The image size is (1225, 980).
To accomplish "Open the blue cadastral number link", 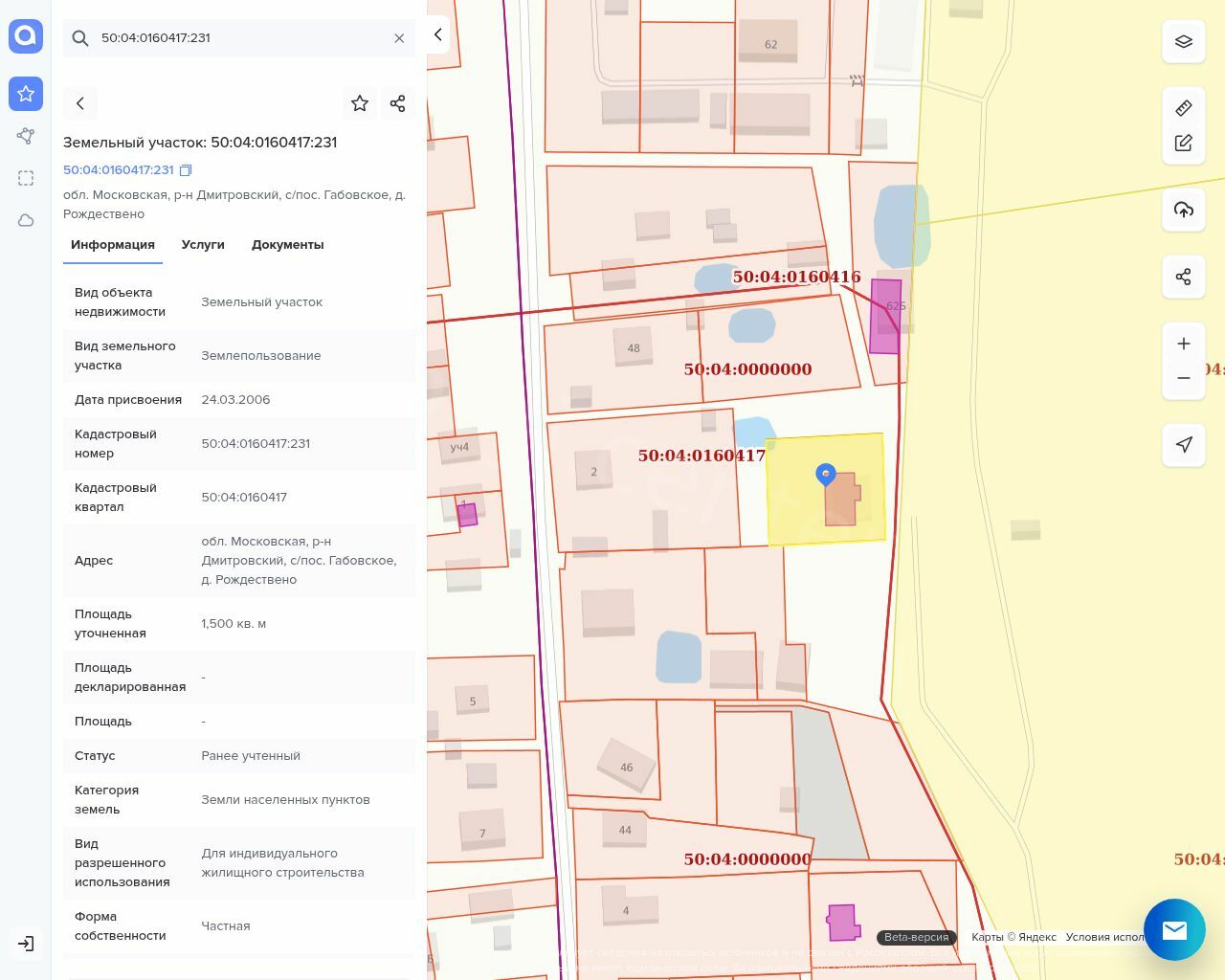I will (119, 170).
